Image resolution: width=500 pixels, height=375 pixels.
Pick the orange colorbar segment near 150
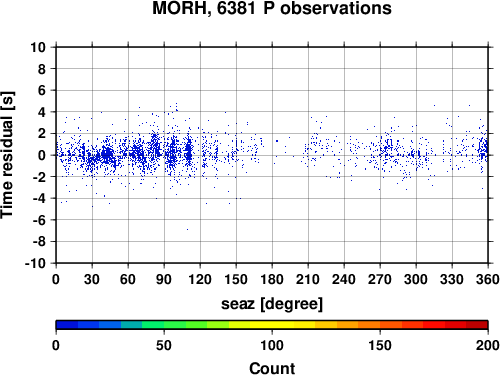point(380,325)
